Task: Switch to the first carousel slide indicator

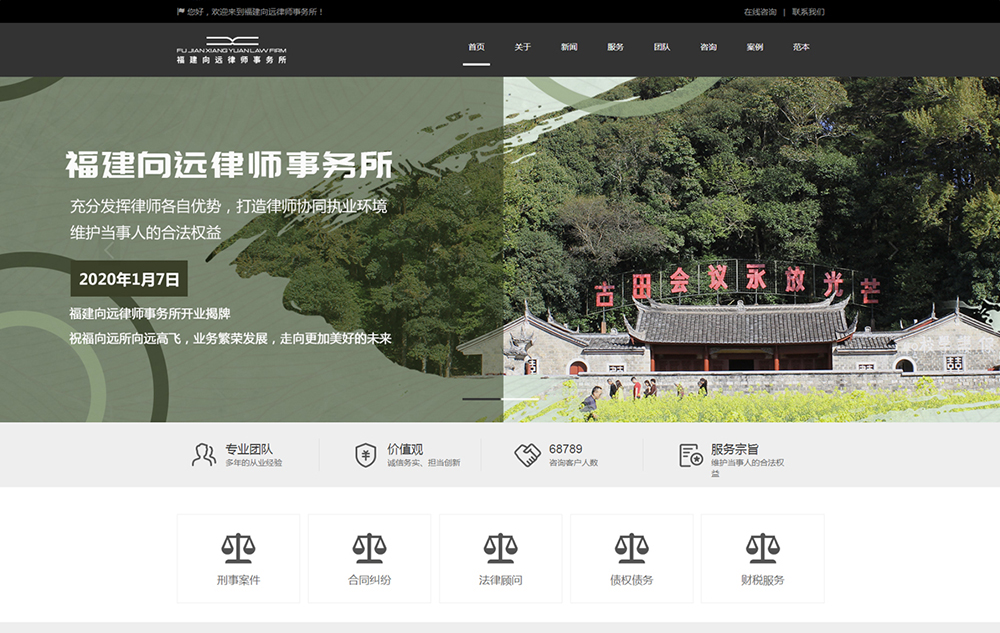Action: coord(481,400)
